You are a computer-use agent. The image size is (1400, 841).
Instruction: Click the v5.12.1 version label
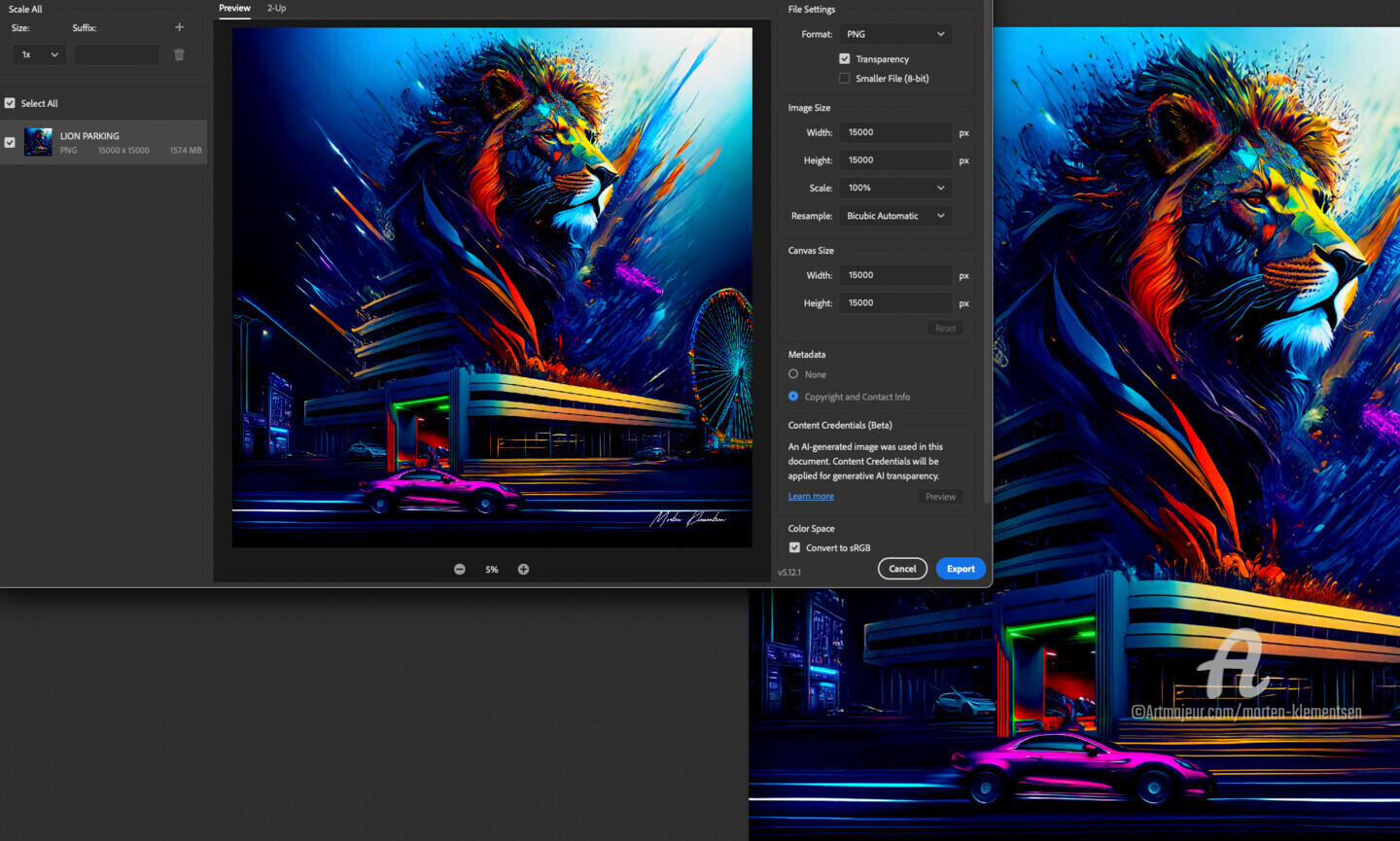[x=789, y=573]
